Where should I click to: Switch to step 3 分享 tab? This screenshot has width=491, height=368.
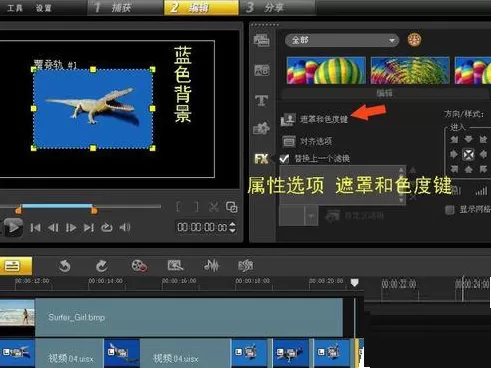[277, 7]
